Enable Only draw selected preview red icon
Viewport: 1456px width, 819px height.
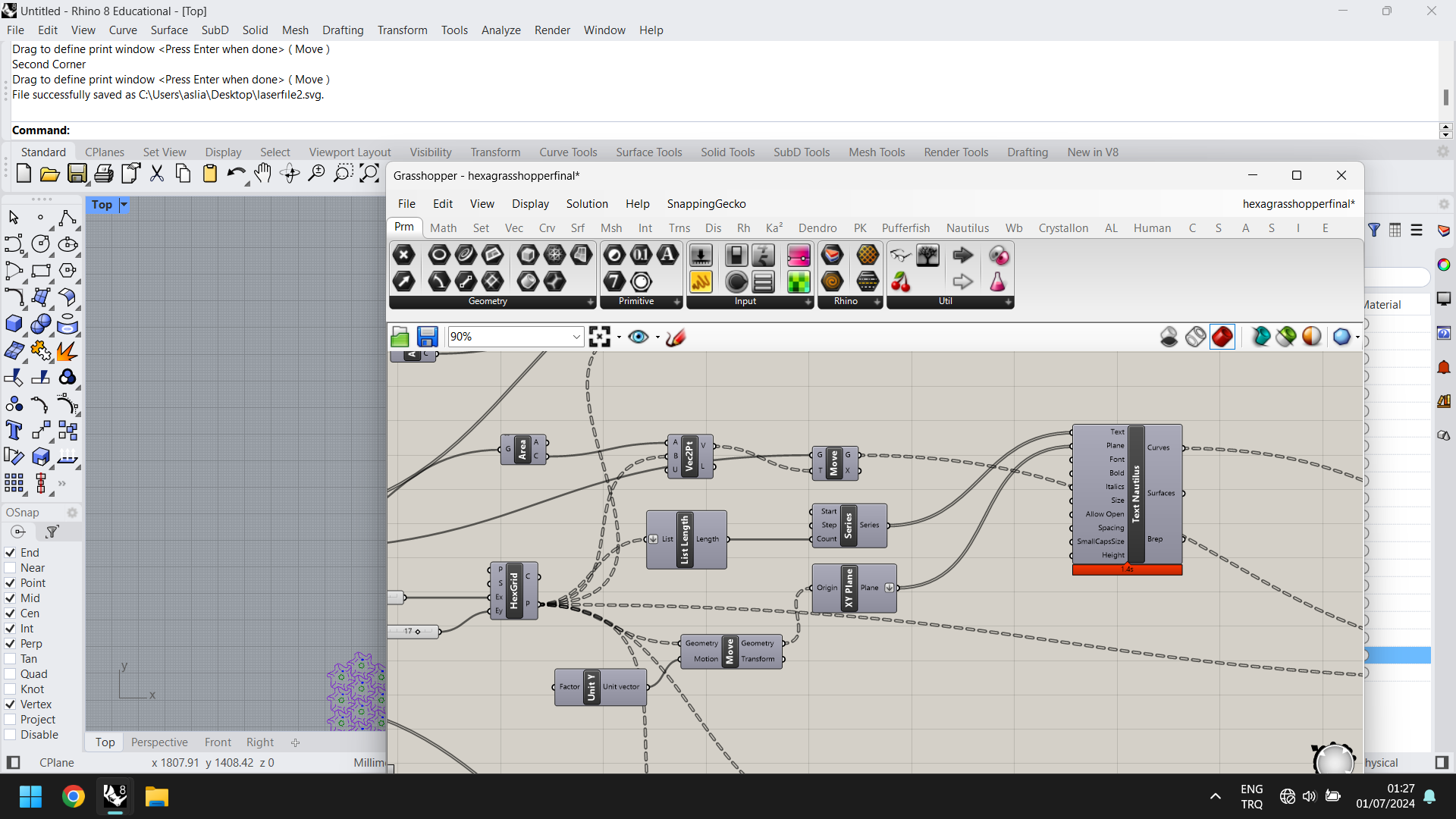click(x=1222, y=337)
